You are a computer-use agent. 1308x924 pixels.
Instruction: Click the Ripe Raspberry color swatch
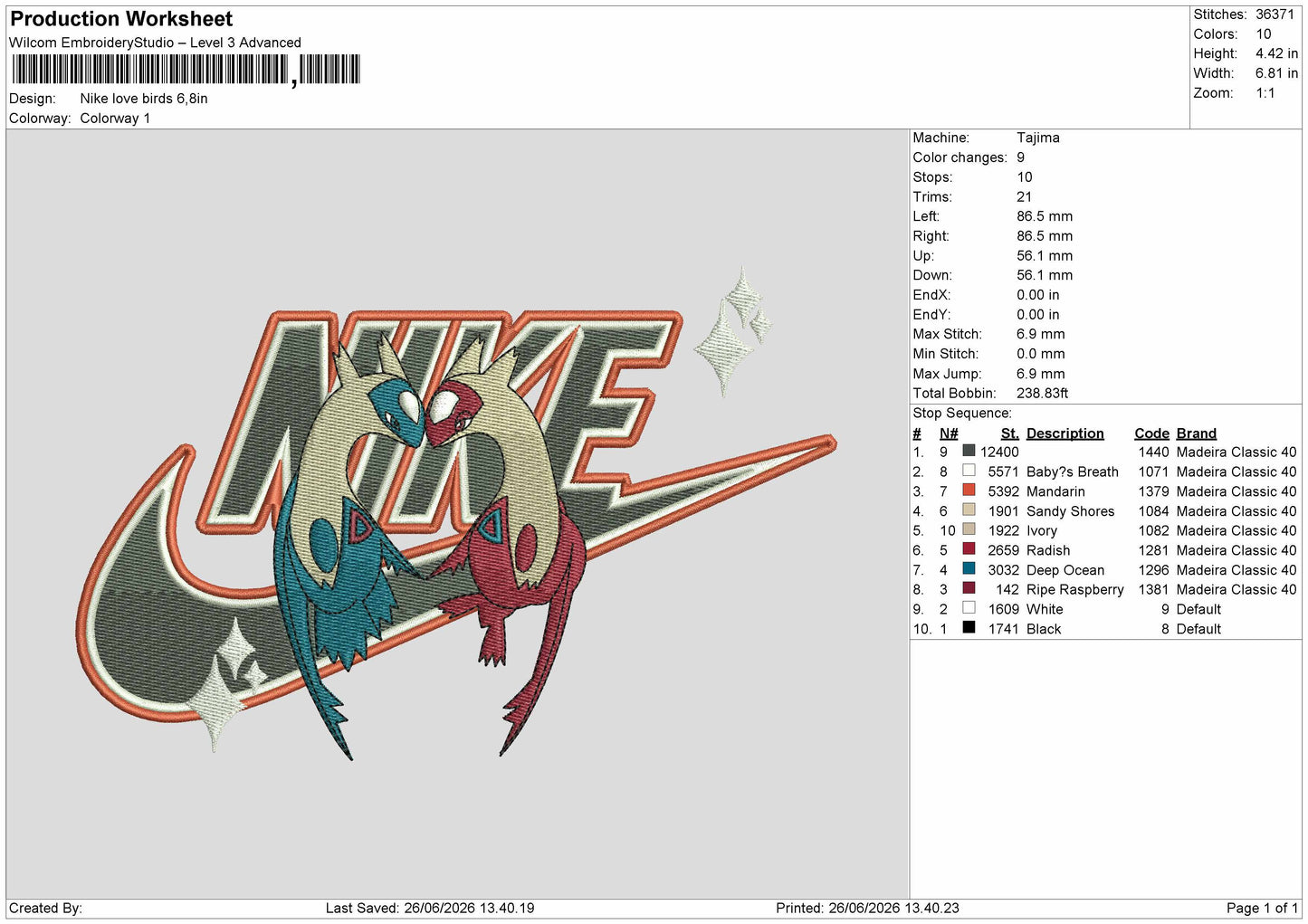click(969, 588)
